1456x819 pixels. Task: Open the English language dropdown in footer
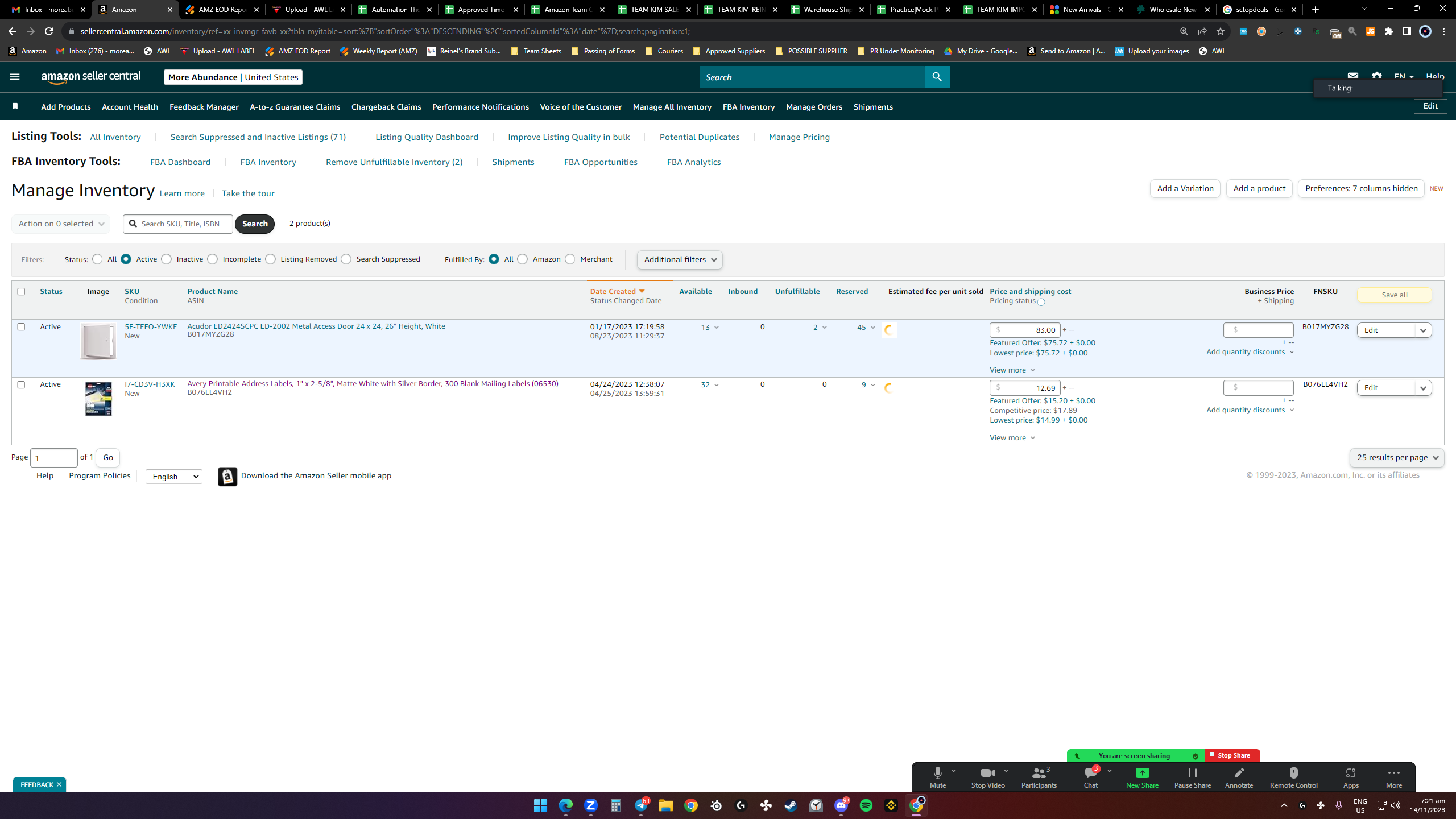coord(174,477)
